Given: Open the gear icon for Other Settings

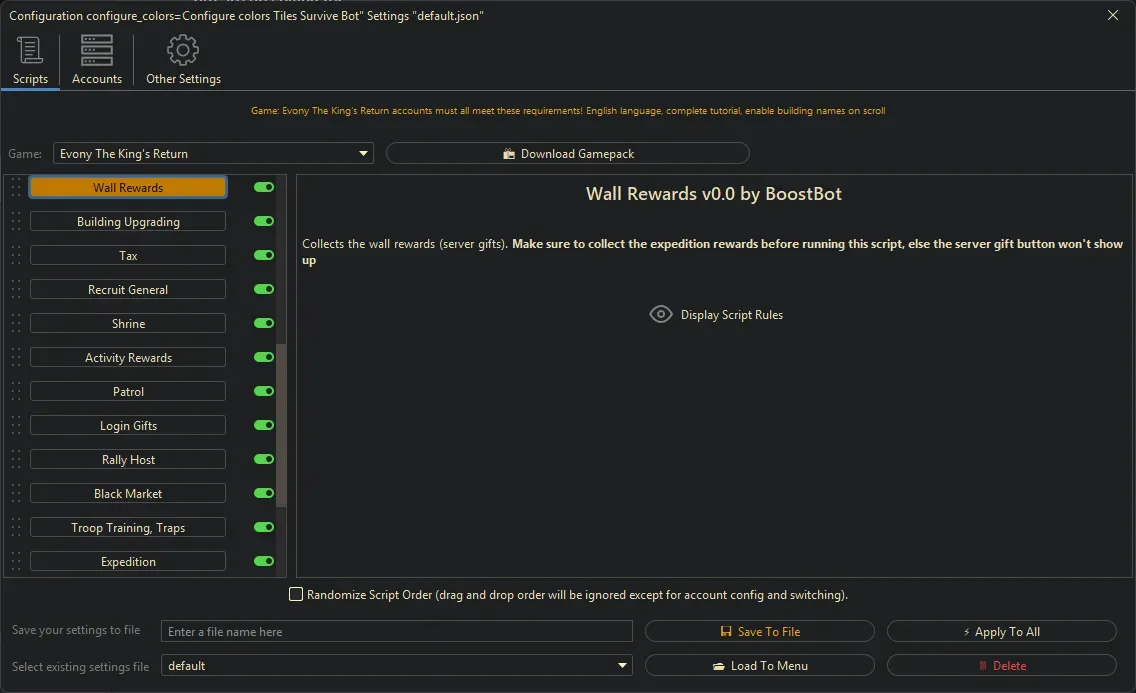Looking at the screenshot, I should [x=183, y=49].
